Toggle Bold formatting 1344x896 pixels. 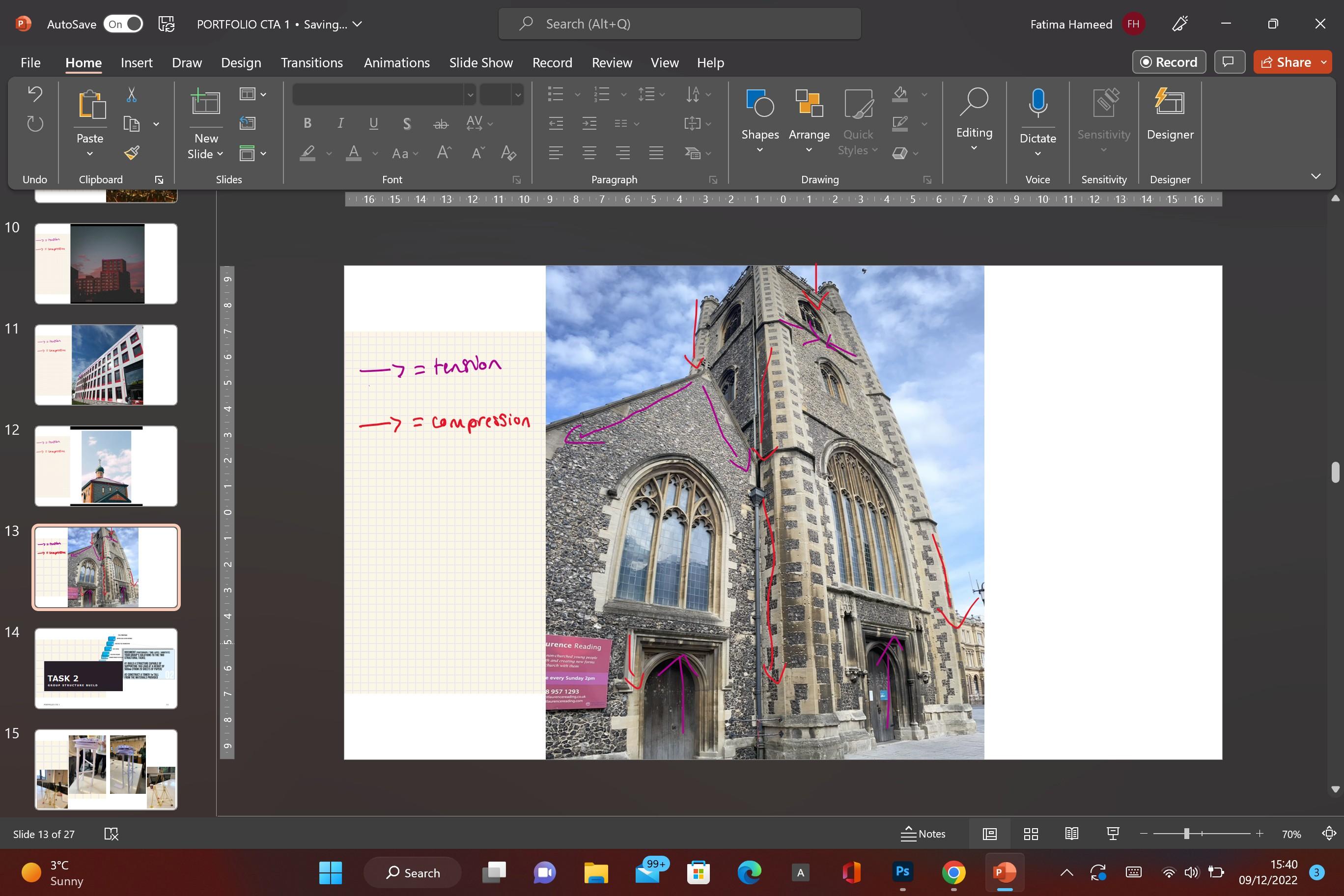(x=308, y=123)
